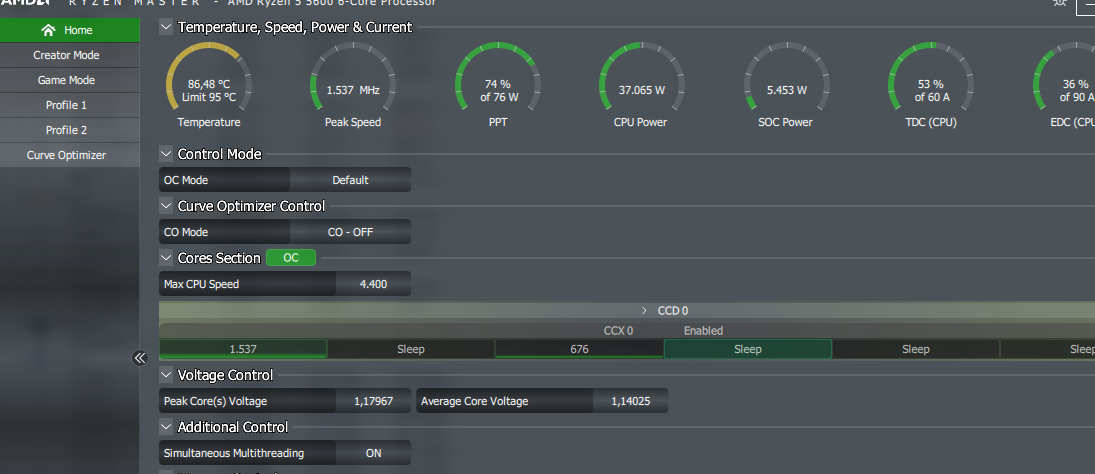Click the SOC Power gauge
This screenshot has height=474, width=1095.
click(787, 89)
